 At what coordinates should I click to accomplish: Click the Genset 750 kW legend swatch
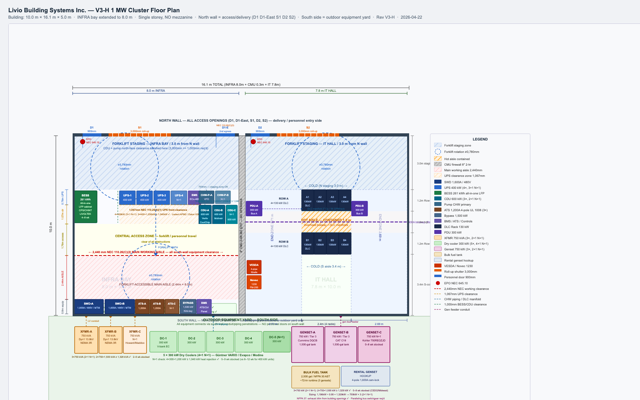[438, 249]
